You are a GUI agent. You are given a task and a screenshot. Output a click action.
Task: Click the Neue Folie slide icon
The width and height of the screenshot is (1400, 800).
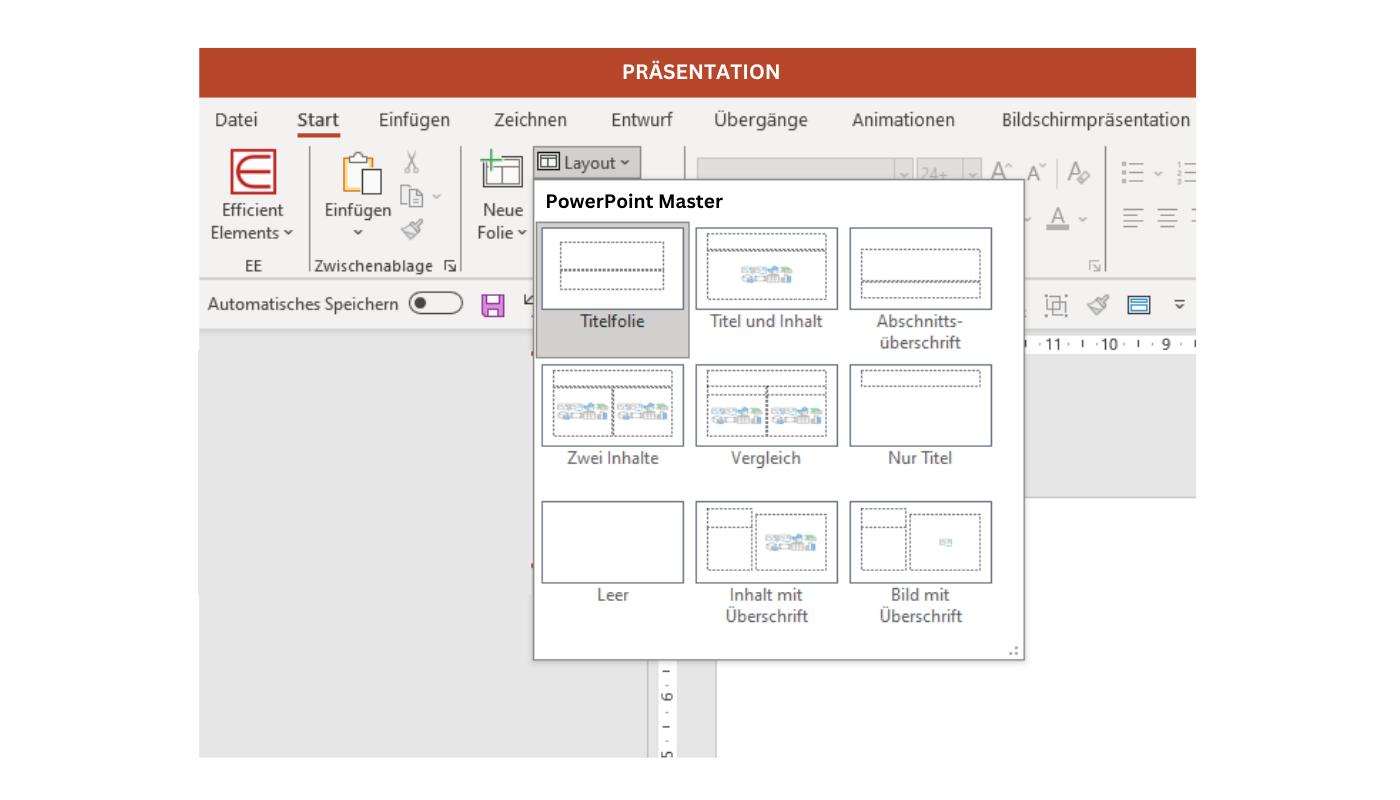click(502, 171)
